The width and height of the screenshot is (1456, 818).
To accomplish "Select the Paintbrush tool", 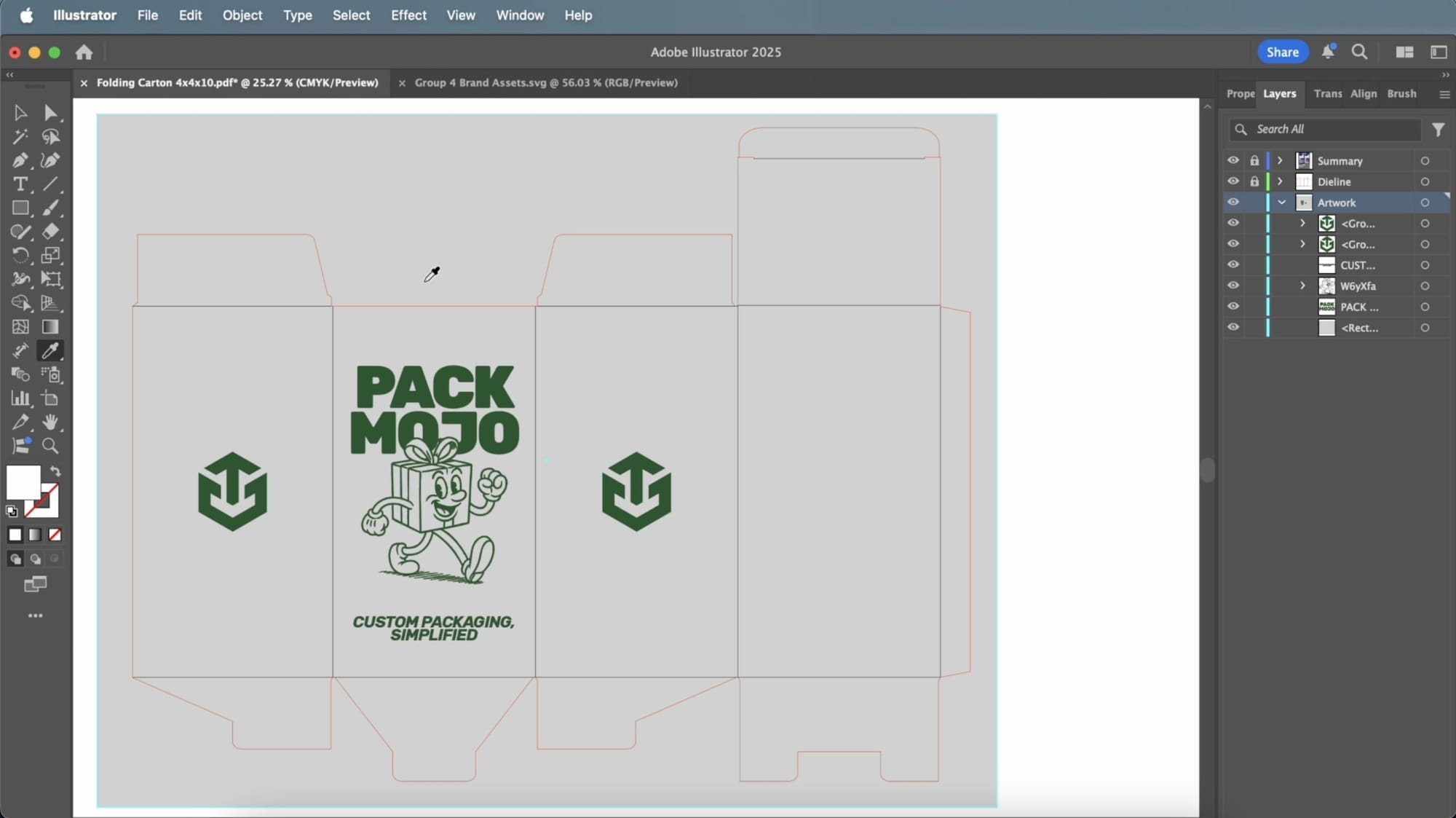I will 50,208.
